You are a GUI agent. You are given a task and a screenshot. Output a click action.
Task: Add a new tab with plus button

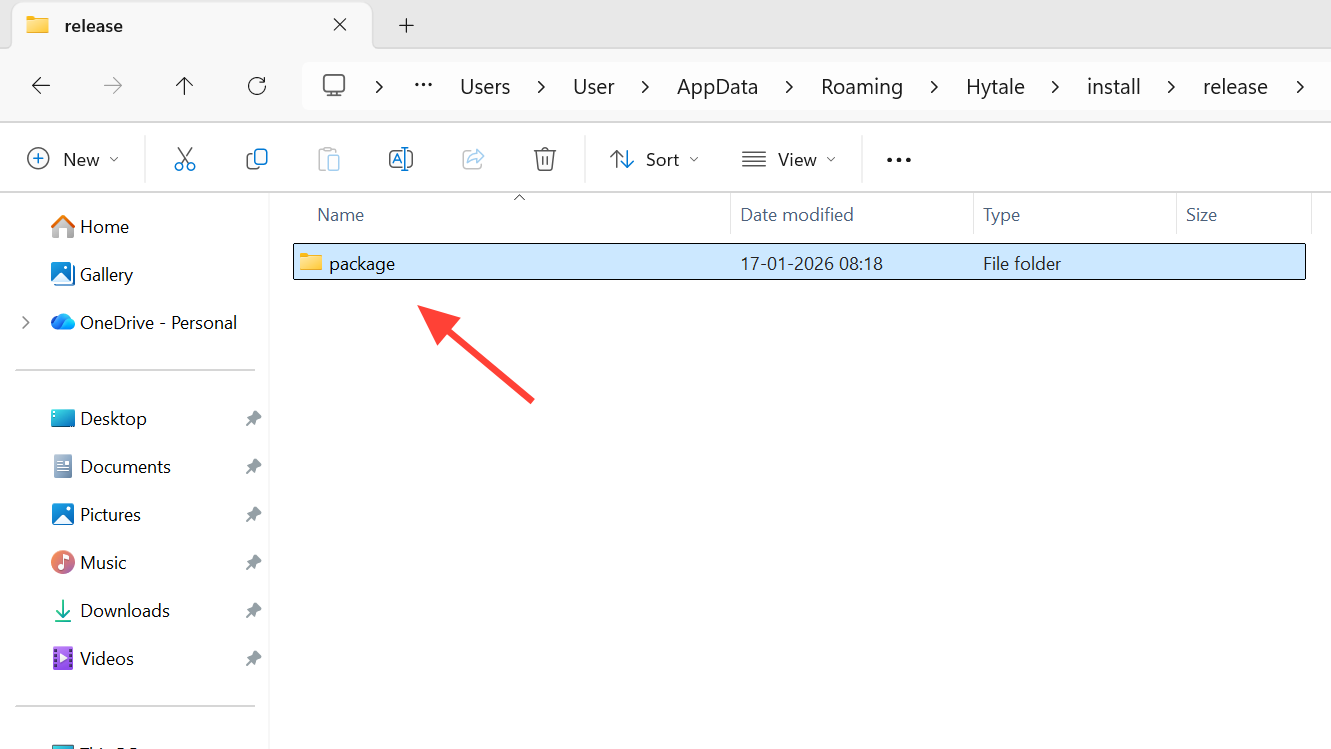tap(406, 26)
